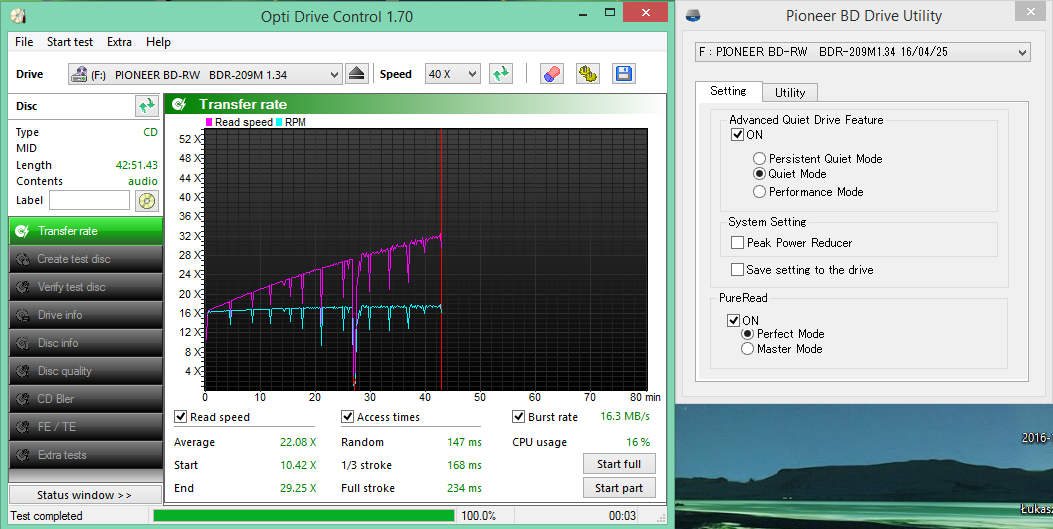Click the eraser icon in the toolbar
Image resolution: width=1053 pixels, height=529 pixels.
tap(551, 74)
